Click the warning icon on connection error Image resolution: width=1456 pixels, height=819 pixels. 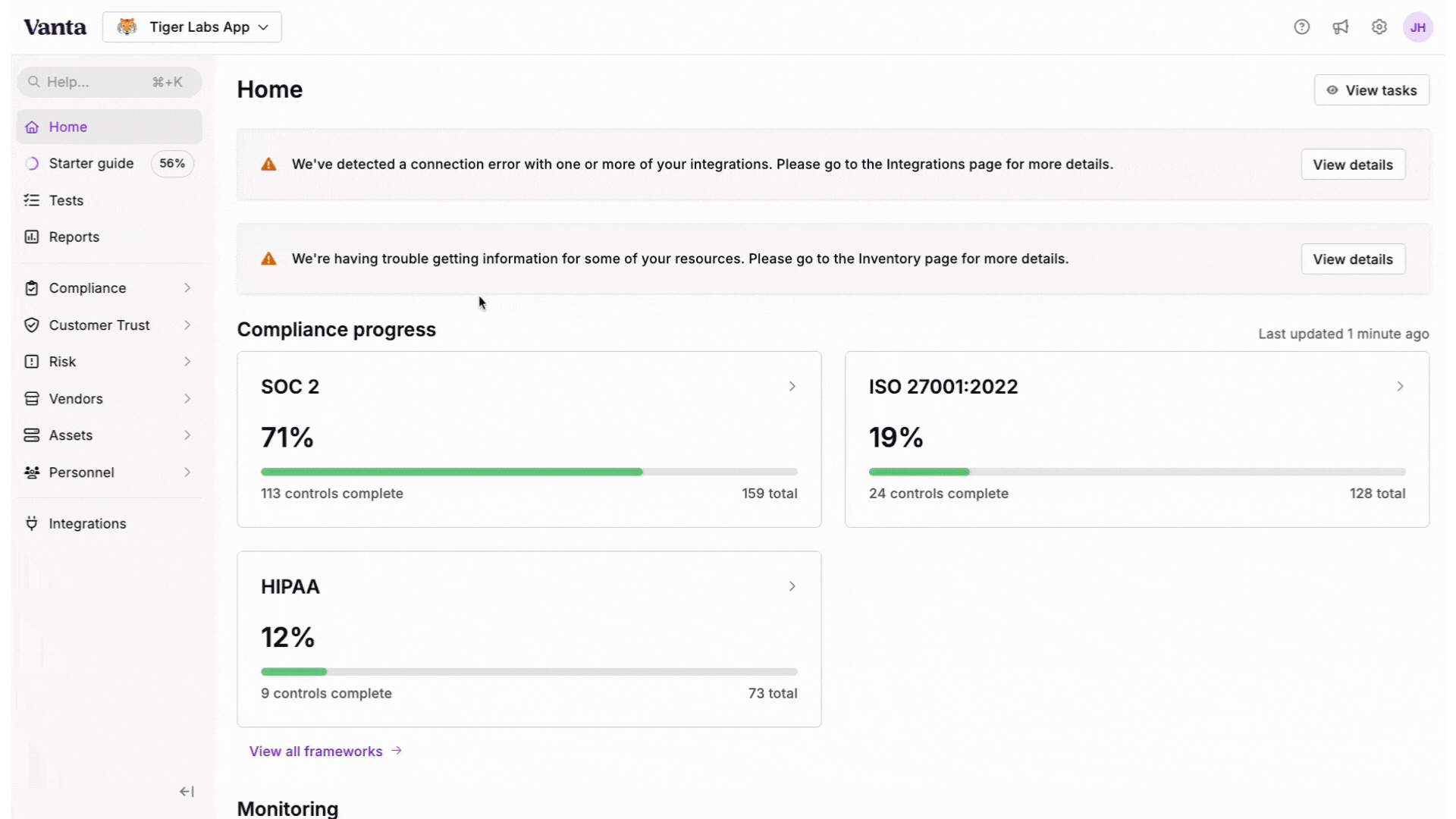(x=268, y=165)
